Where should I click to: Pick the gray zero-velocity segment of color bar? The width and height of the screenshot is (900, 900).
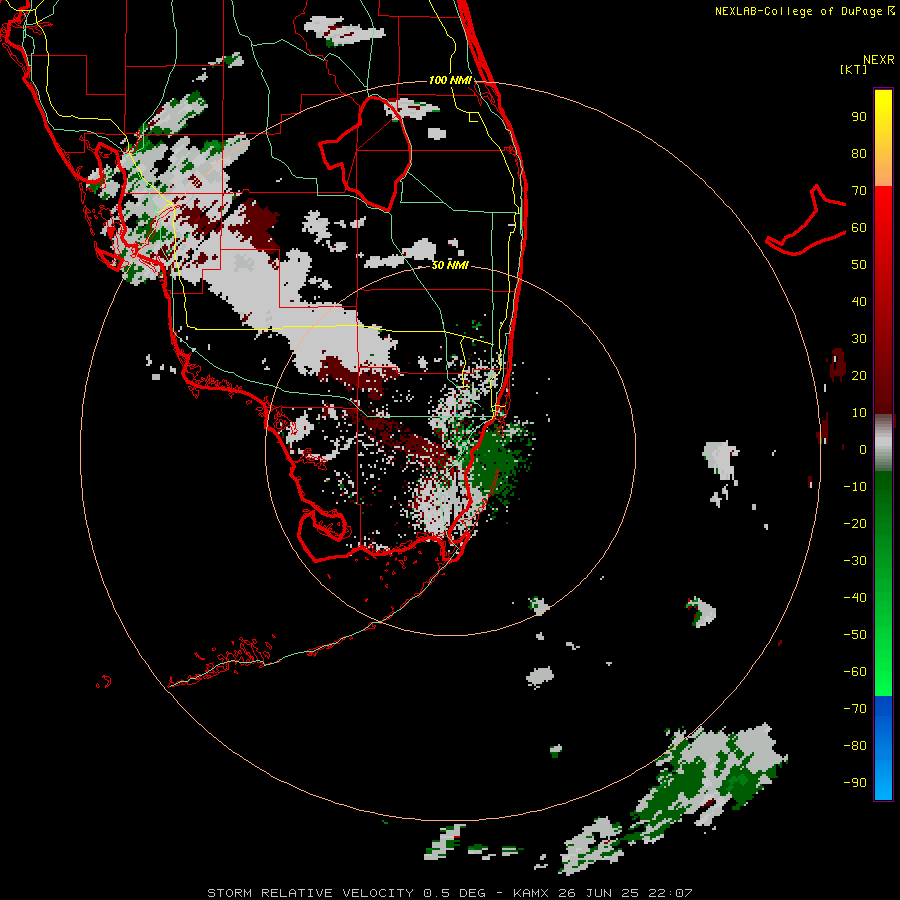[883, 443]
